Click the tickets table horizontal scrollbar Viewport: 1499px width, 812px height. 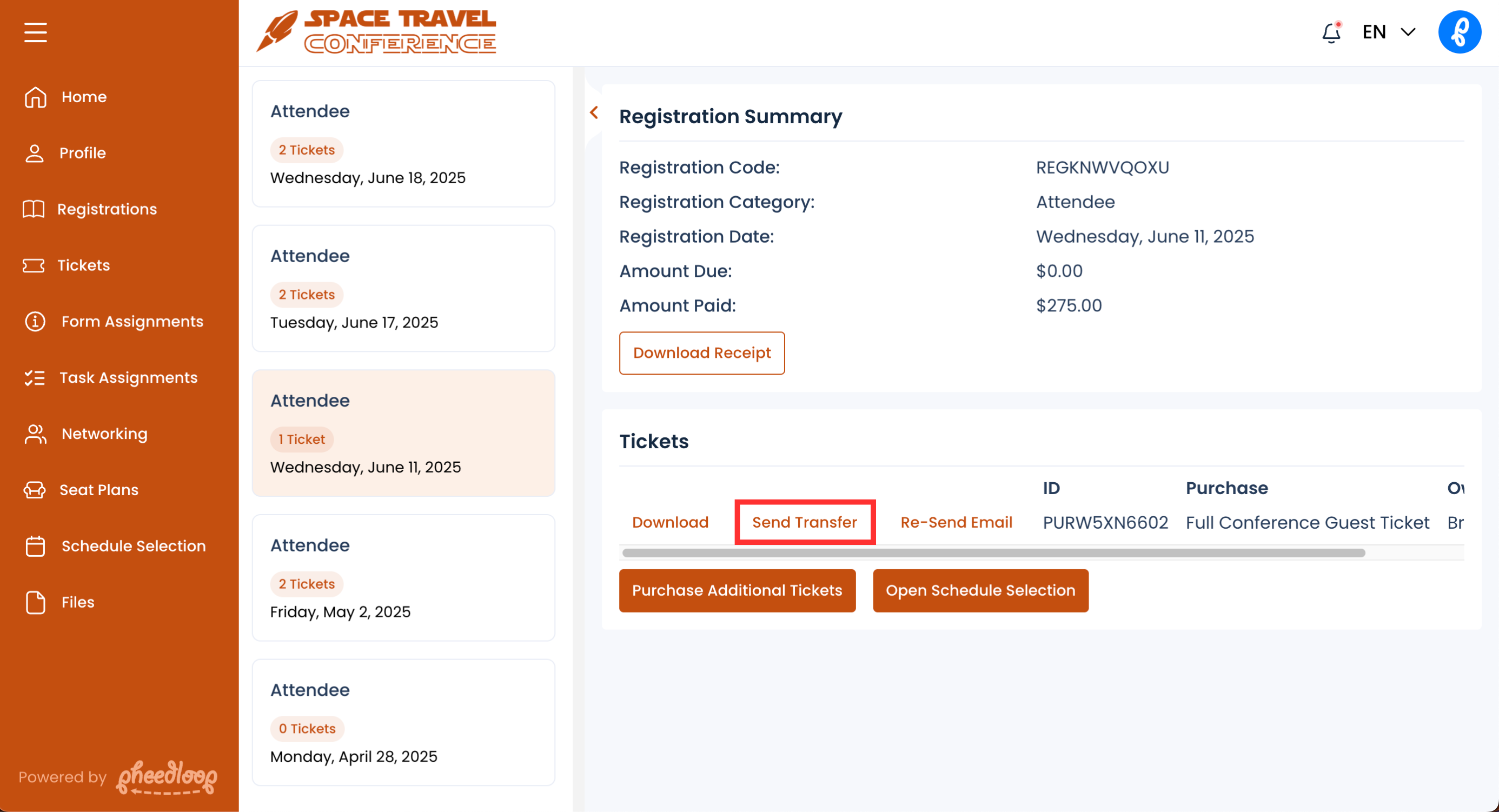(x=993, y=553)
